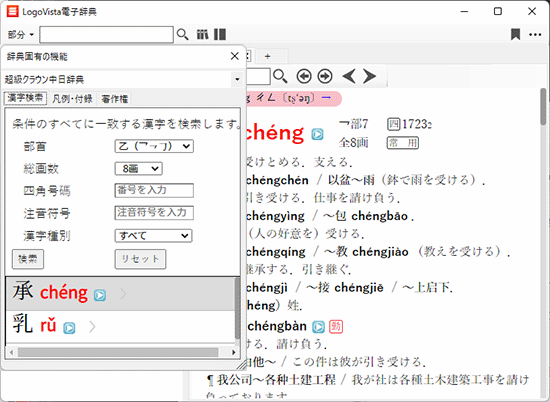Go back with circled left arrow
The width and height of the screenshot is (550, 402).
304,76
